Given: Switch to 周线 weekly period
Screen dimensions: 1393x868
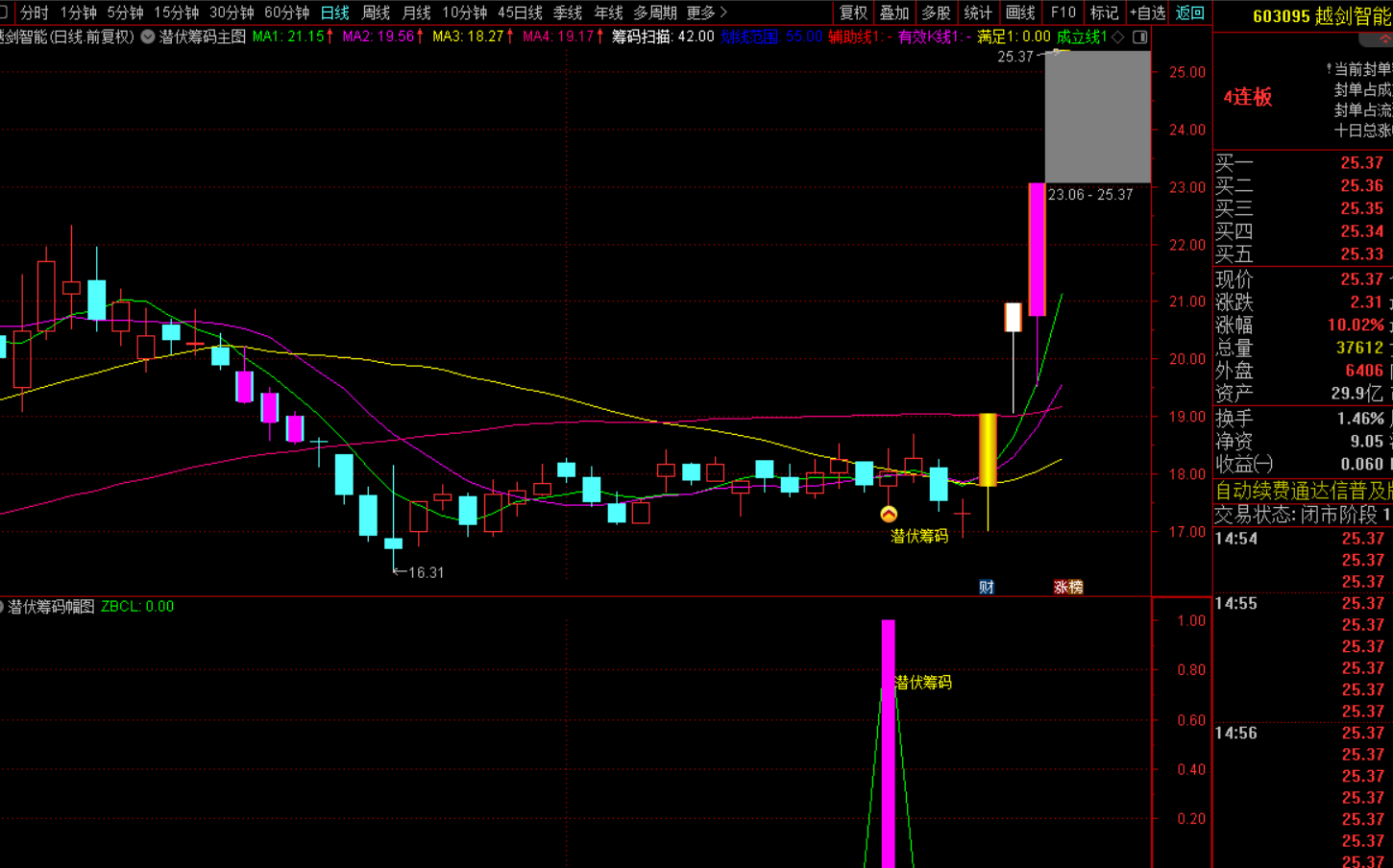Looking at the screenshot, I should [x=376, y=12].
